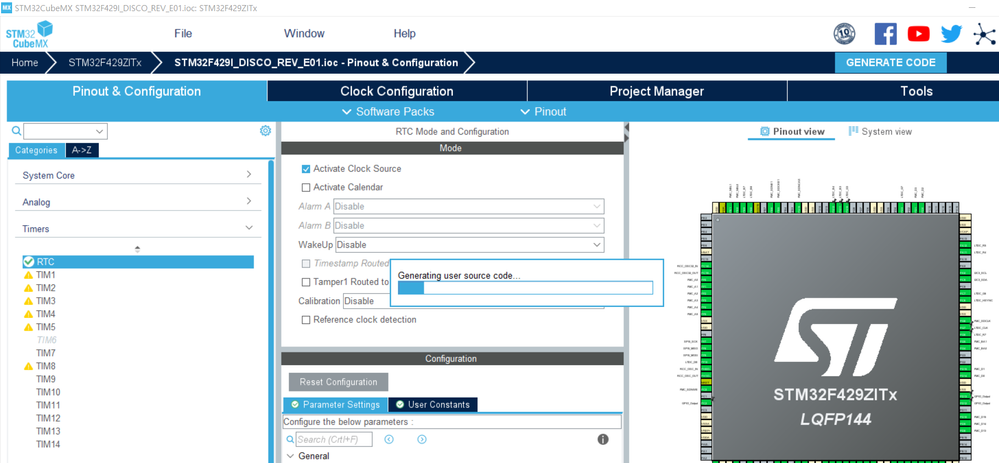Open the YouTube icon link

point(919,34)
